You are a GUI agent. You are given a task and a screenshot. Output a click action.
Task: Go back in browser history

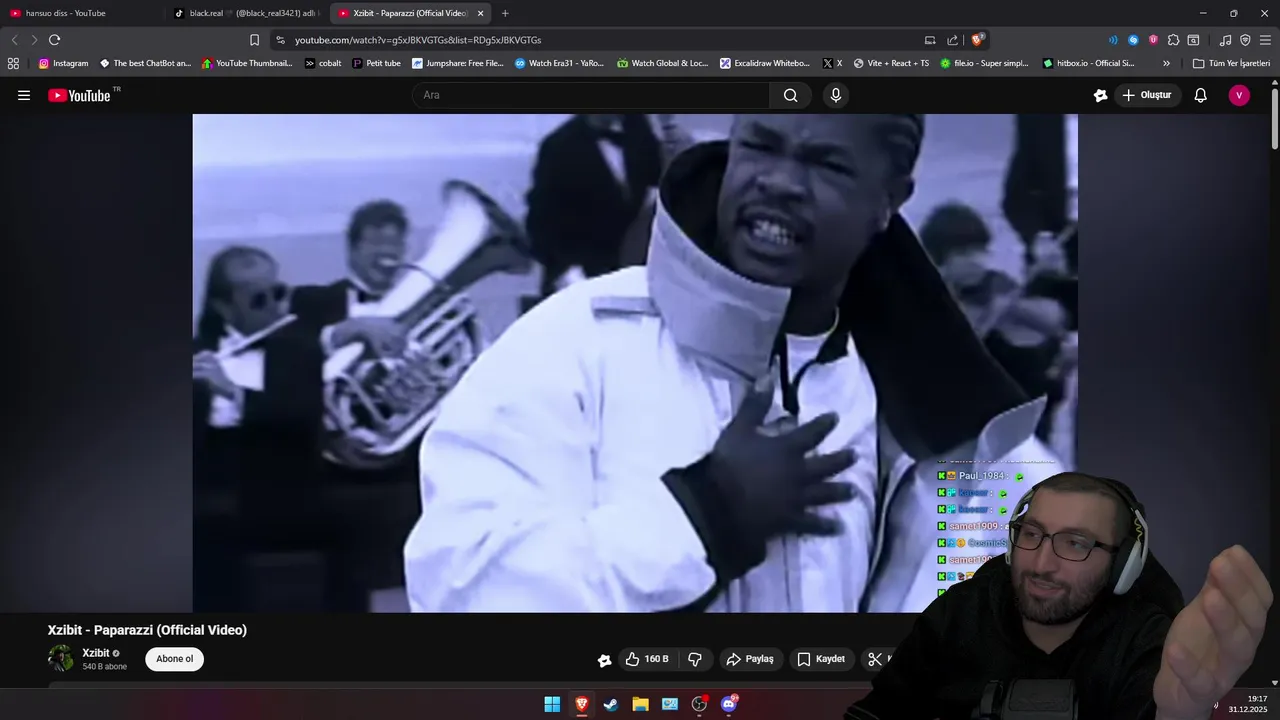(14, 40)
